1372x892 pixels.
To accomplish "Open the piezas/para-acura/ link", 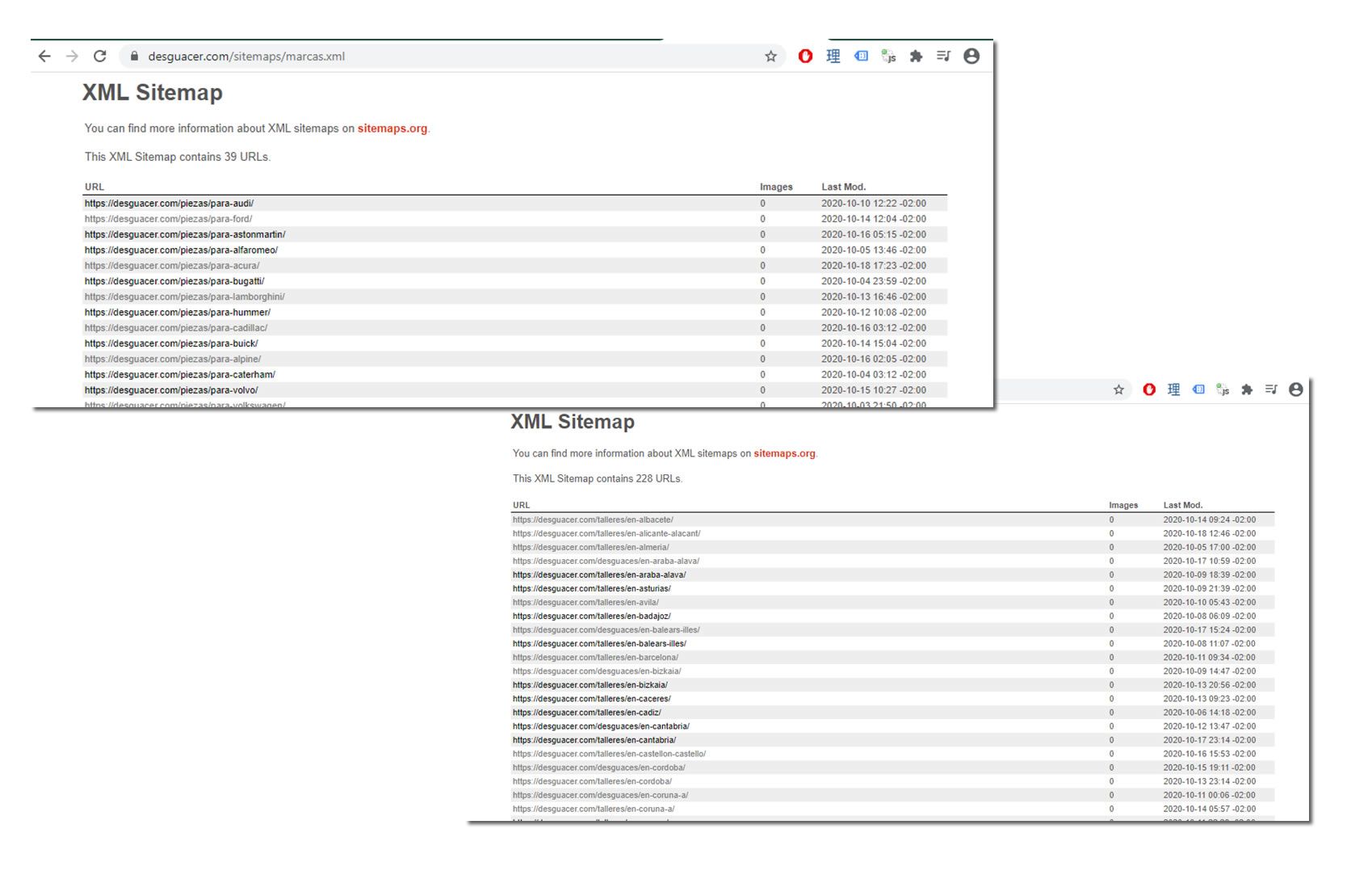I will pos(172,266).
